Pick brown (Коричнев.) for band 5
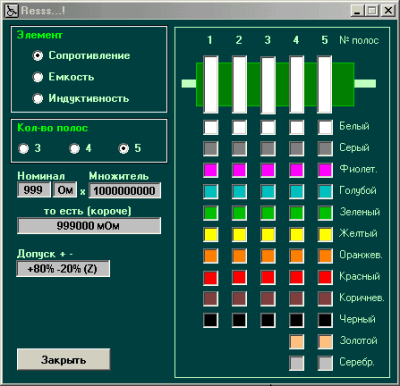 click(x=325, y=299)
